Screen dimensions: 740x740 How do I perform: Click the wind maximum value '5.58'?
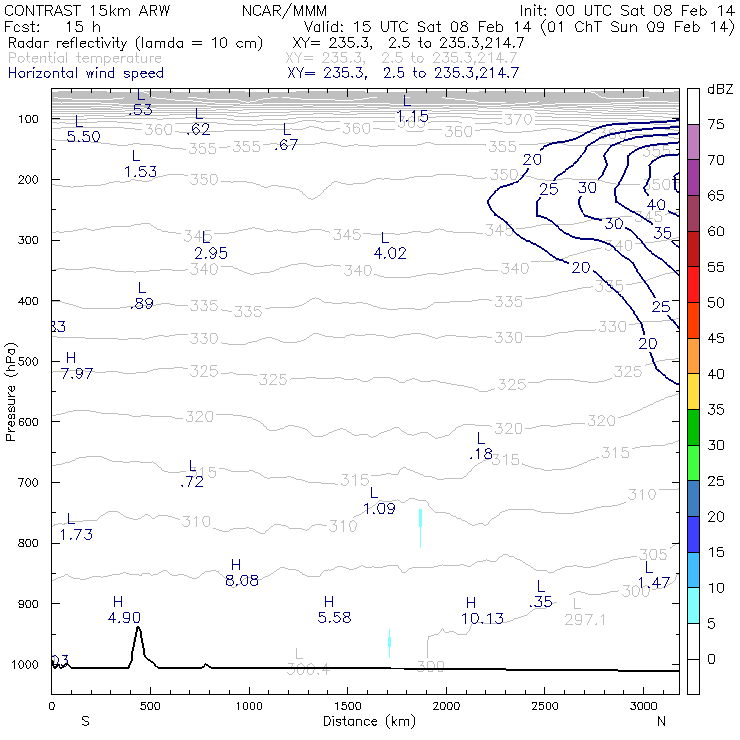335,617
